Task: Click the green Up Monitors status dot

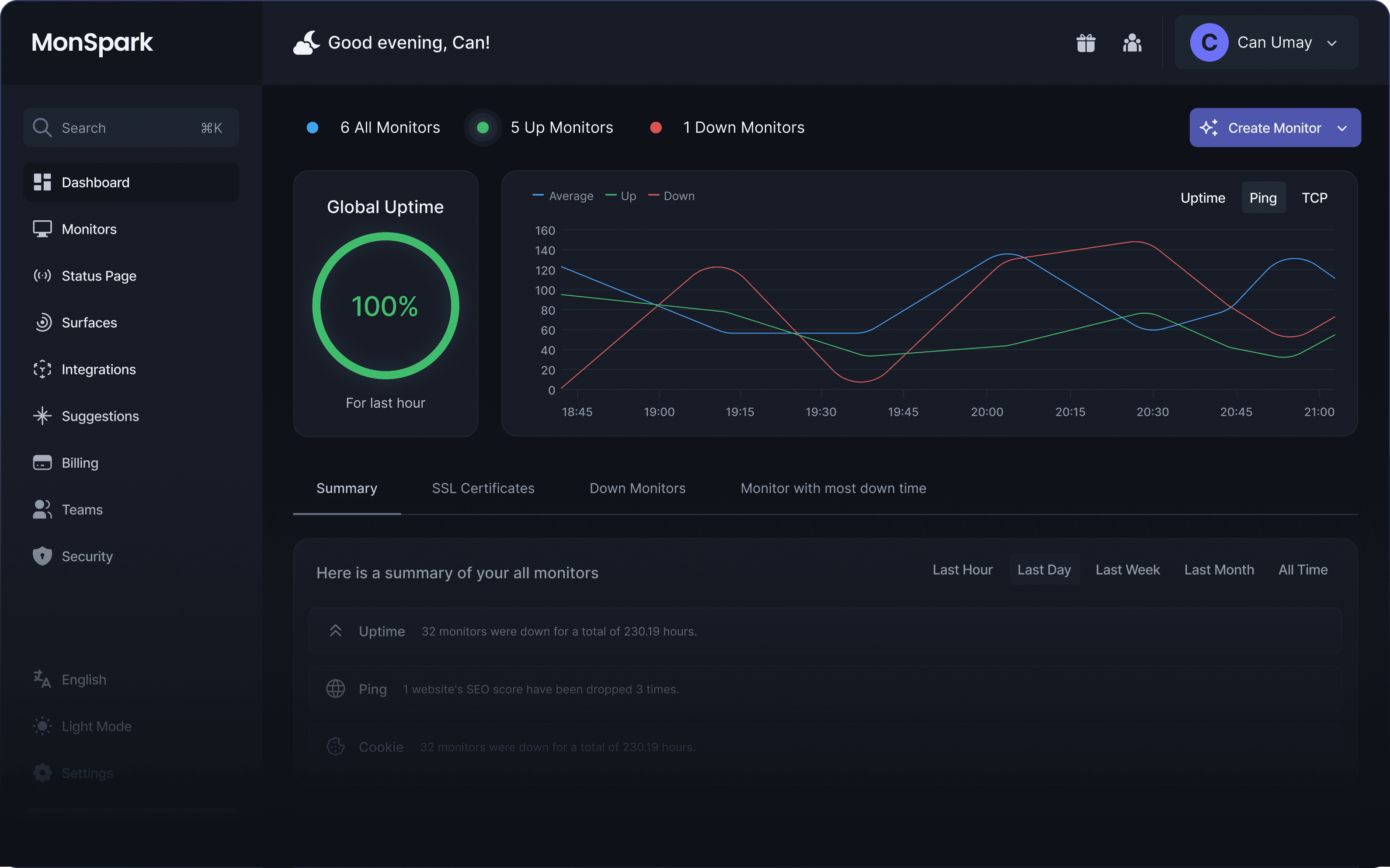Action: (483, 128)
